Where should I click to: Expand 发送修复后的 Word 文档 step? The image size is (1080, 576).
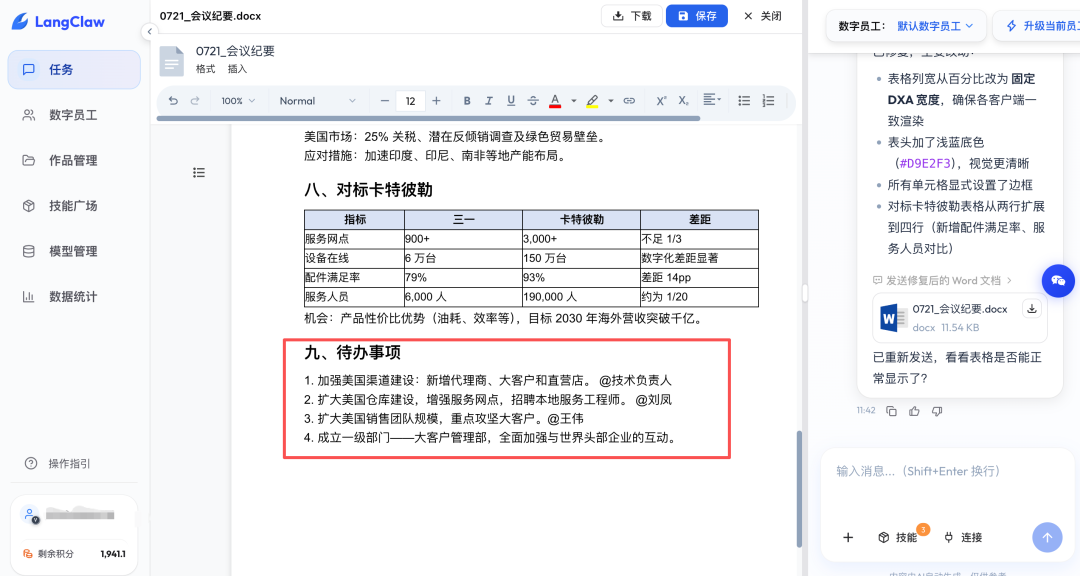tap(942, 280)
